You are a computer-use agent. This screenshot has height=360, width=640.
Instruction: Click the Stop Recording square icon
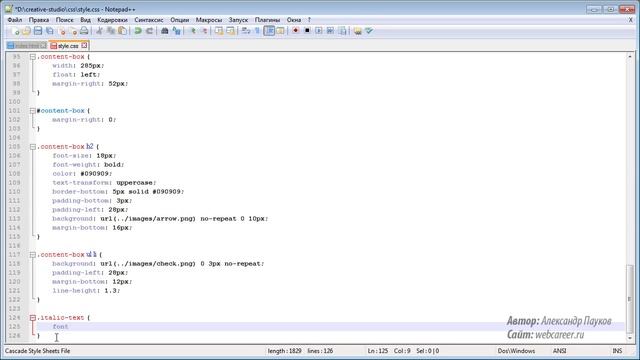(307, 31)
